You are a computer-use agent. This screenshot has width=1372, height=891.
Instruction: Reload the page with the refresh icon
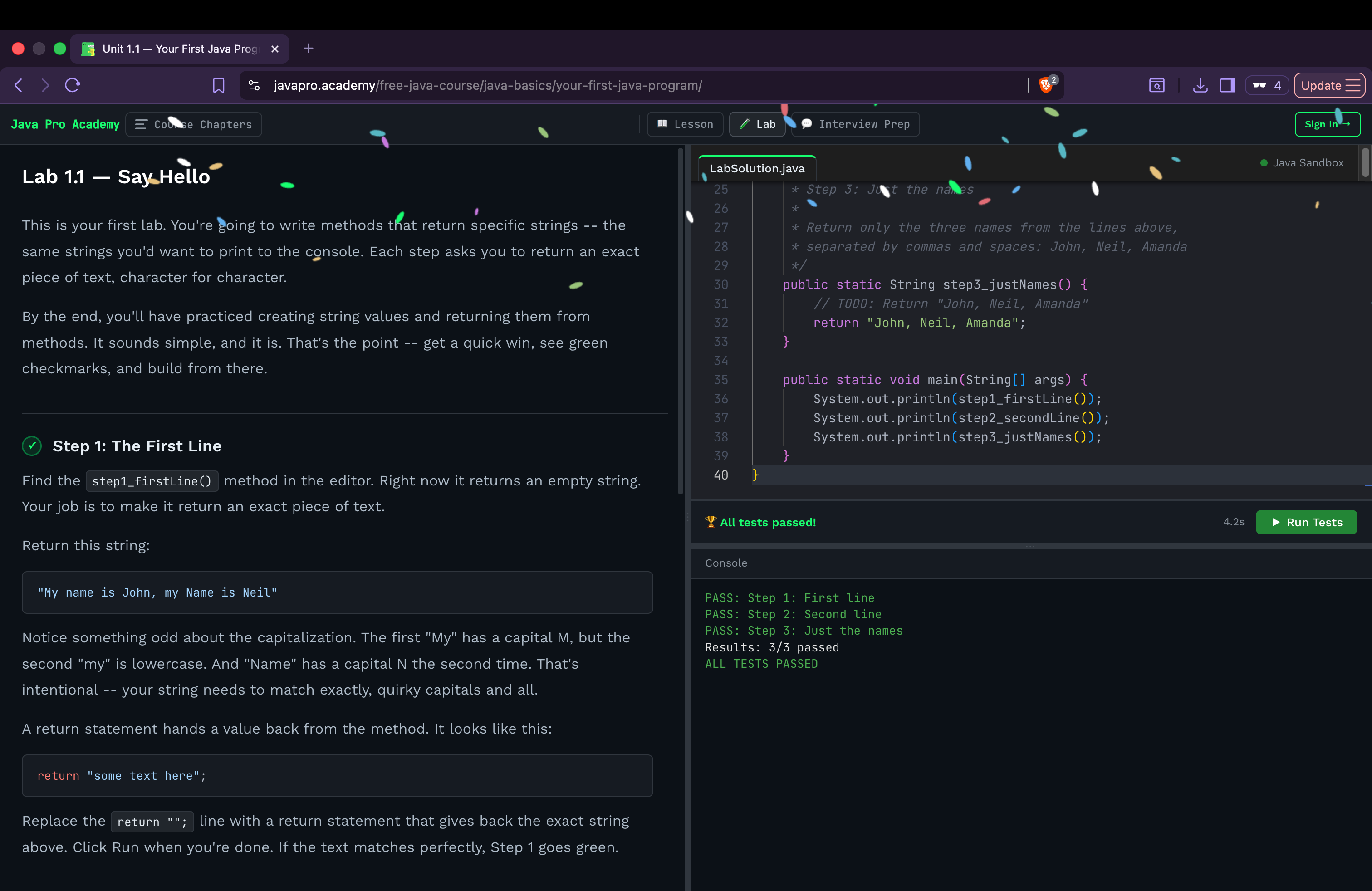(x=73, y=85)
